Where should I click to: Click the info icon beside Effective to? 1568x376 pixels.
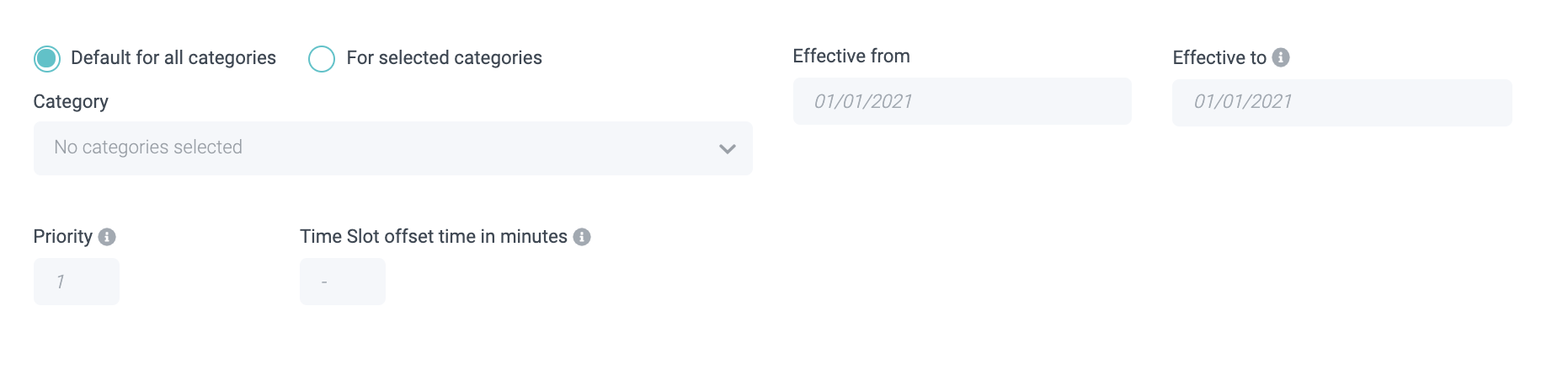(1281, 57)
